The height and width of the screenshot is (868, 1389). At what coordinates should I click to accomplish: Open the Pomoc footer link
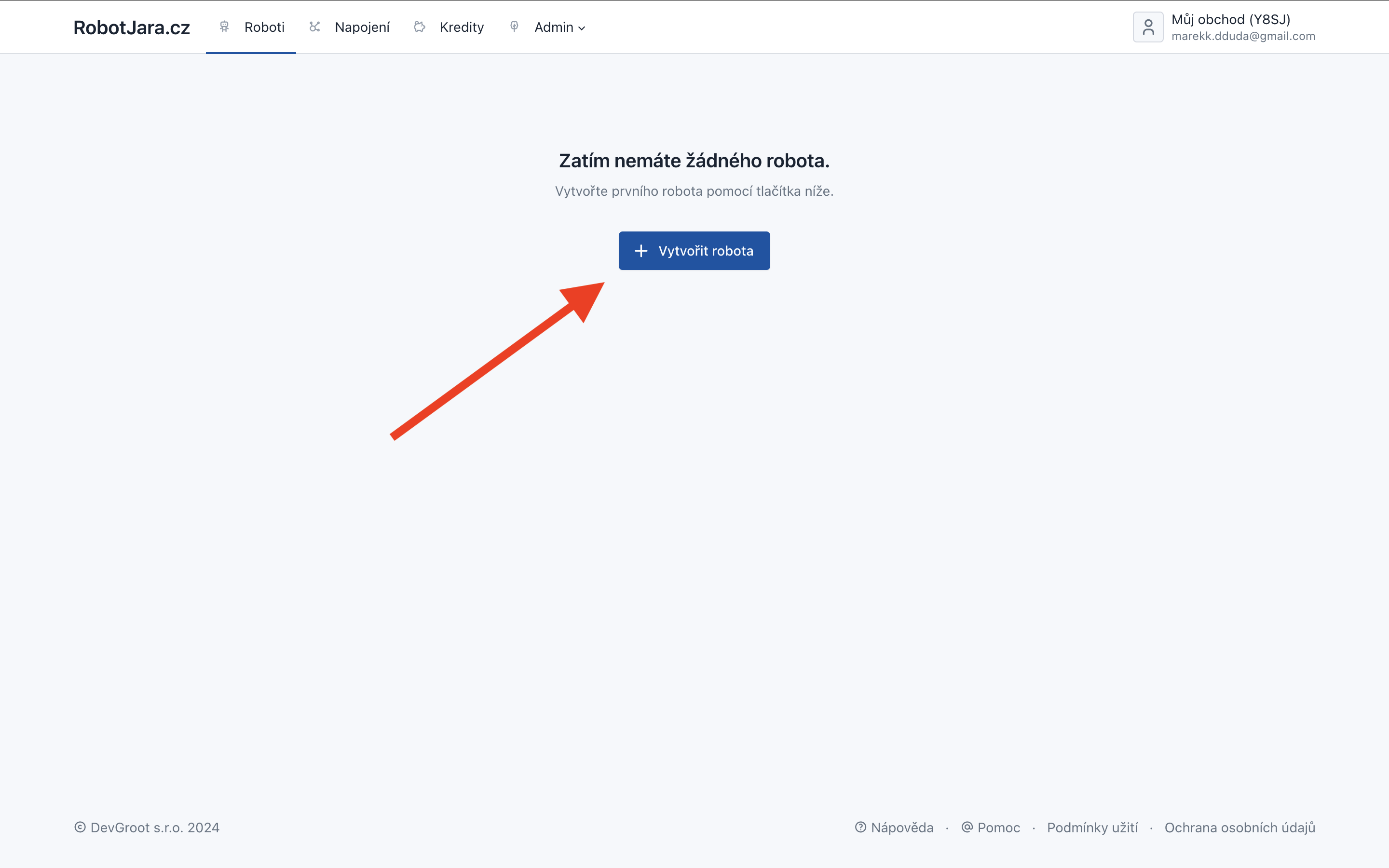991,827
